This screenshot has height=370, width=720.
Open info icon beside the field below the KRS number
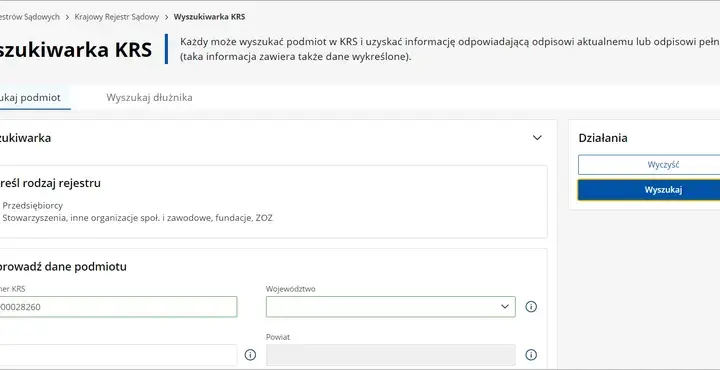250,355
